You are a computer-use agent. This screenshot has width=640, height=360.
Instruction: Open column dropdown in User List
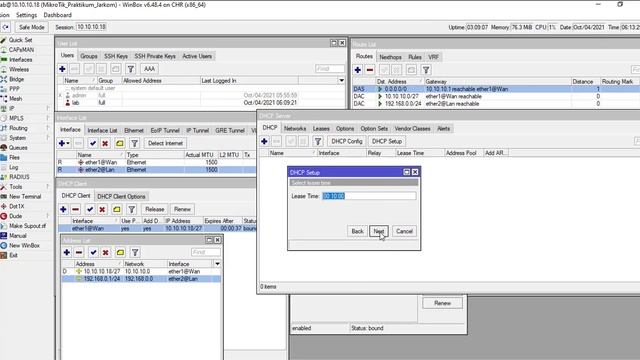[x=342, y=81]
